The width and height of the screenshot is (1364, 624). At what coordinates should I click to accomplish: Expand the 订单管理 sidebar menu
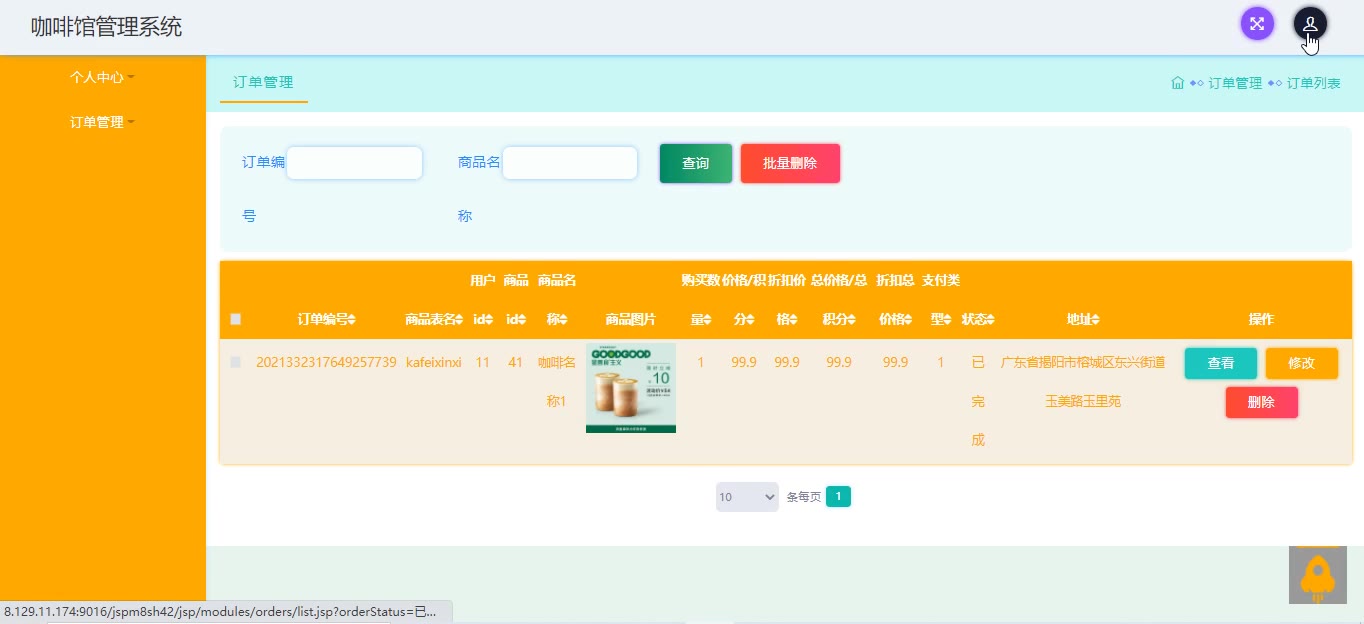coord(102,122)
